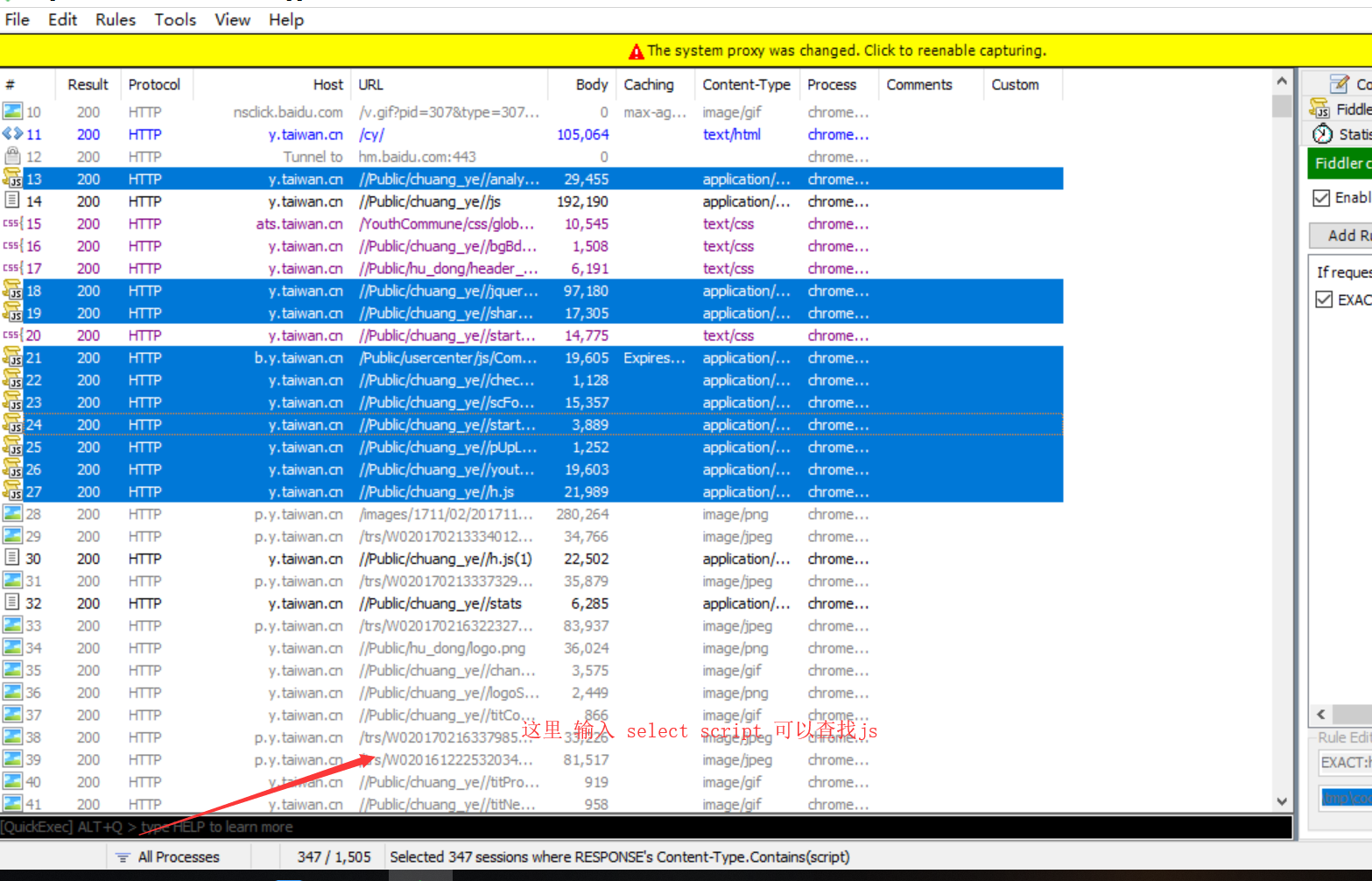1372x881 pixels.
Task: Click the 347 / 1,505 status count
Action: click(x=334, y=857)
